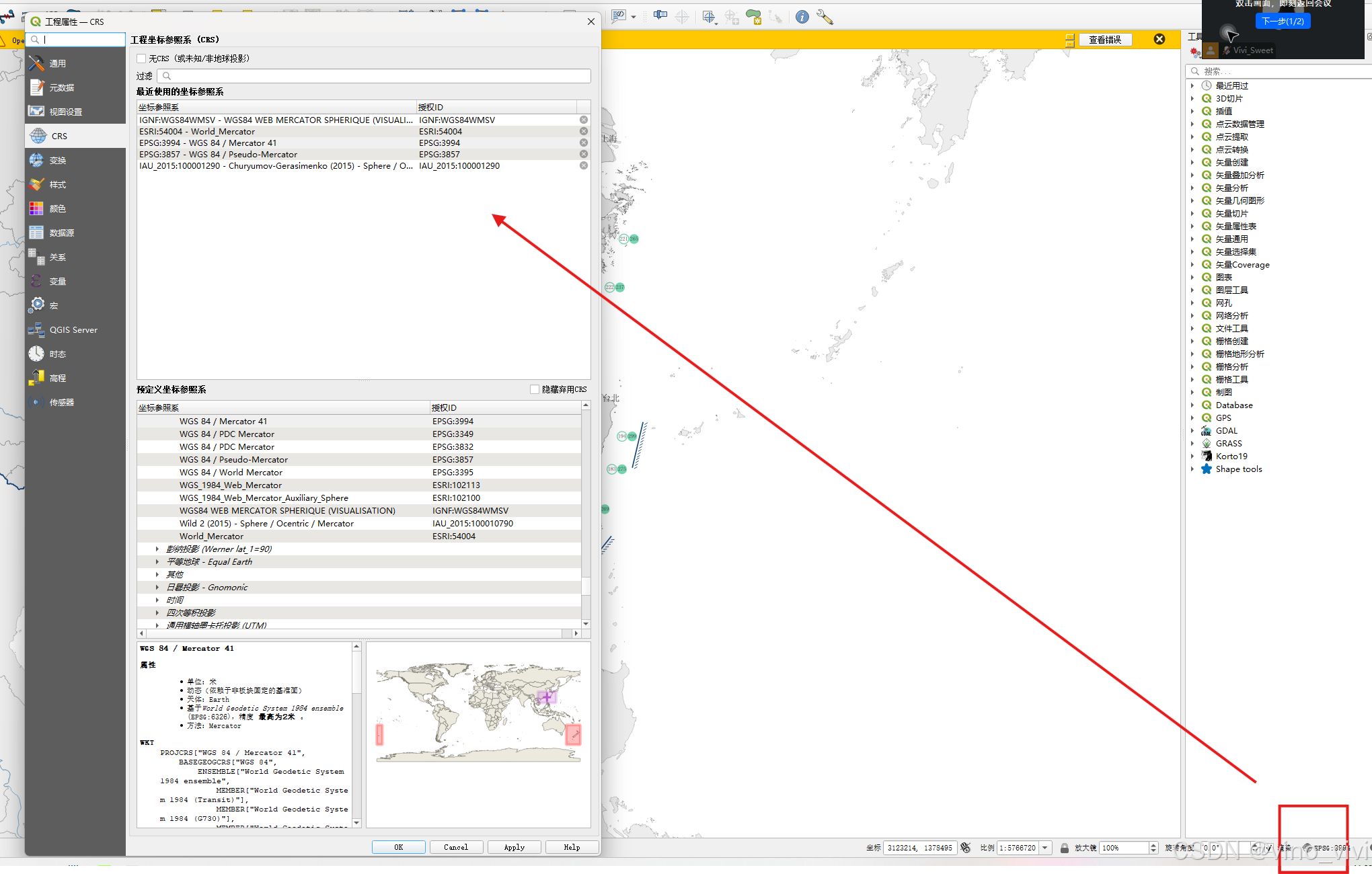Open the 颜色 colors settings page

[x=57, y=208]
